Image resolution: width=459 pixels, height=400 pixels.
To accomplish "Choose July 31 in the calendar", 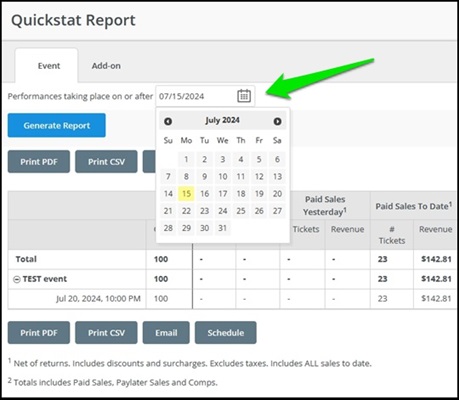I will (223, 228).
